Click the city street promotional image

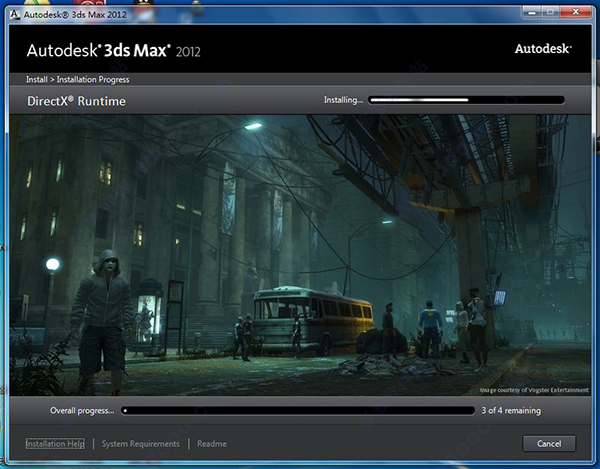tap(300, 255)
